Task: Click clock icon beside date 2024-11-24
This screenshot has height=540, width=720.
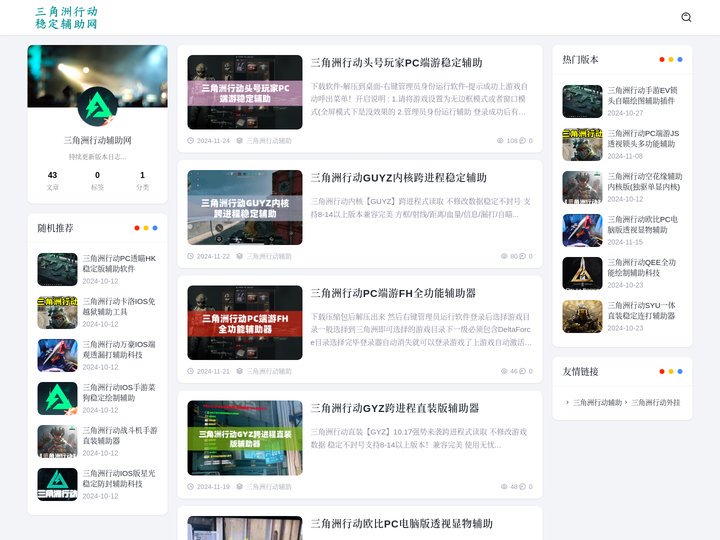Action: point(191,141)
